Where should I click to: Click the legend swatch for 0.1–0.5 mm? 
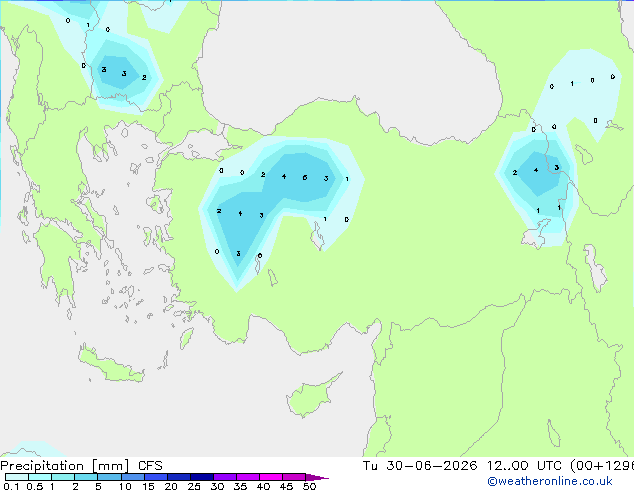point(17,477)
